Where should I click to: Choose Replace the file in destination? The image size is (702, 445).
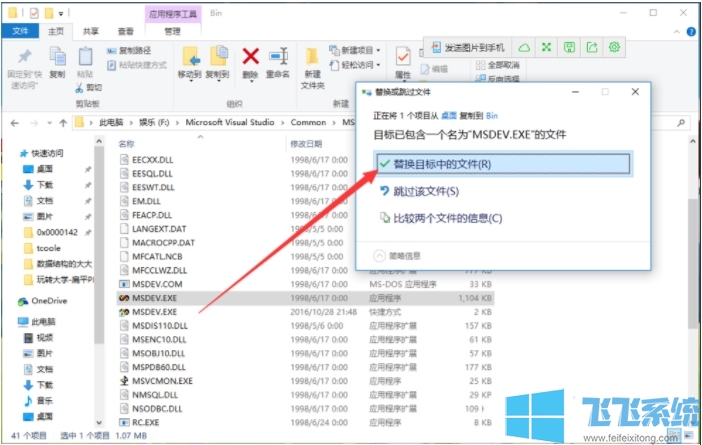click(x=503, y=164)
